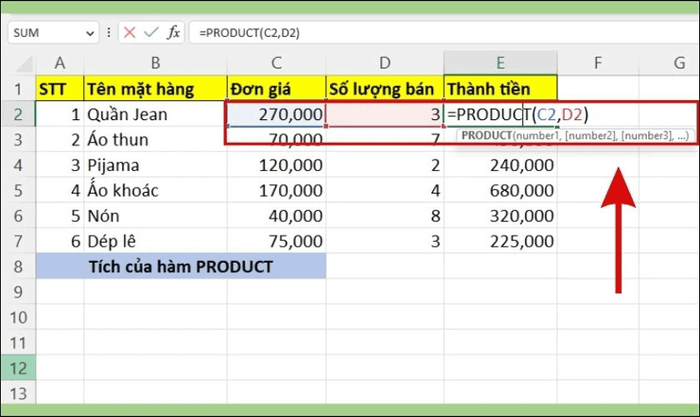Select the 'Nón' cell
The height and width of the screenshot is (417, 700).
coord(155,216)
